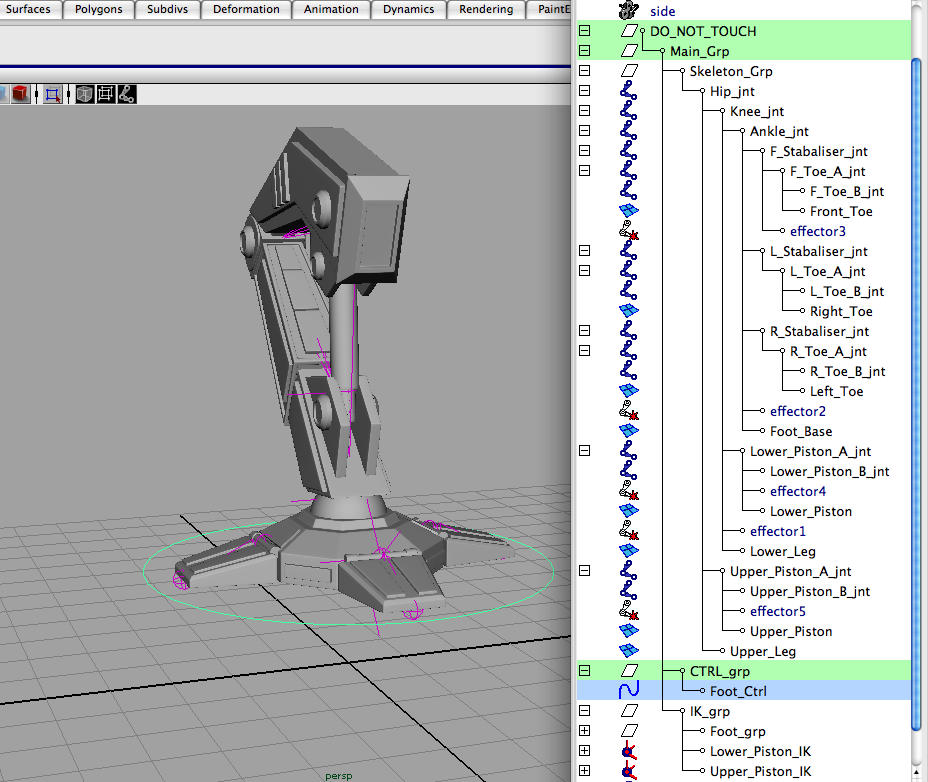The height and width of the screenshot is (782, 928).
Task: Select the red shaded cube icon in the toolbar
Action: [19, 93]
